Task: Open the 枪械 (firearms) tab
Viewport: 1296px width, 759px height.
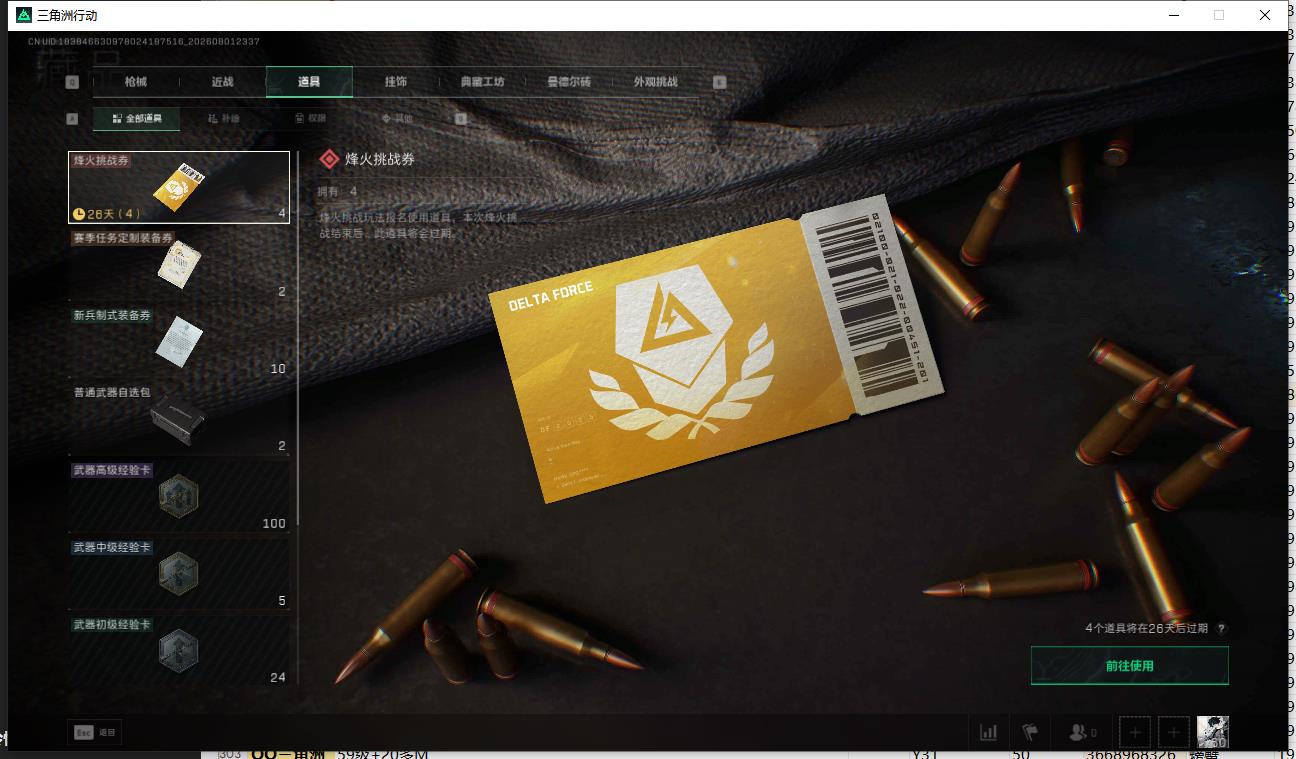Action: [x=135, y=82]
